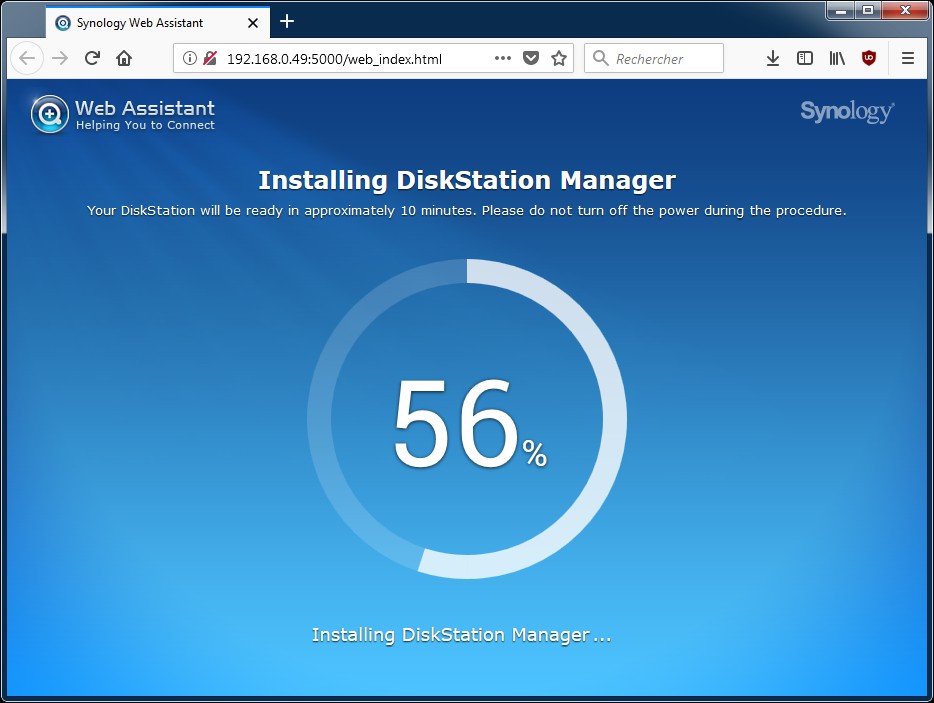Open the Firefox hamburger menu

(908, 58)
